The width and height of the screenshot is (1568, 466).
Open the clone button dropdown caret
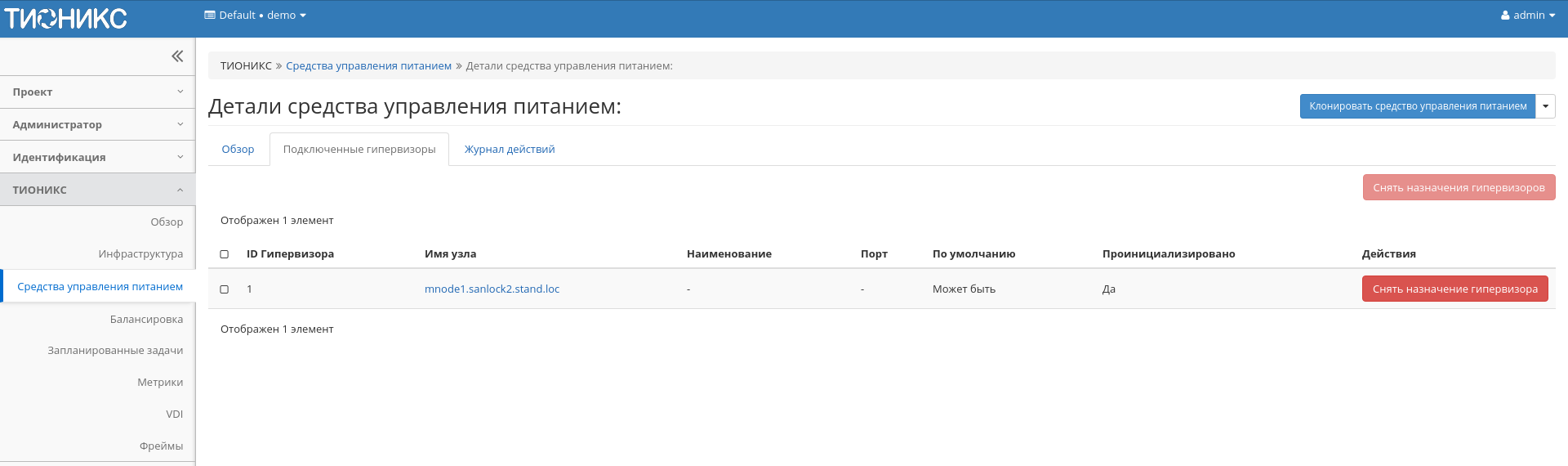pyautogui.click(x=1545, y=106)
